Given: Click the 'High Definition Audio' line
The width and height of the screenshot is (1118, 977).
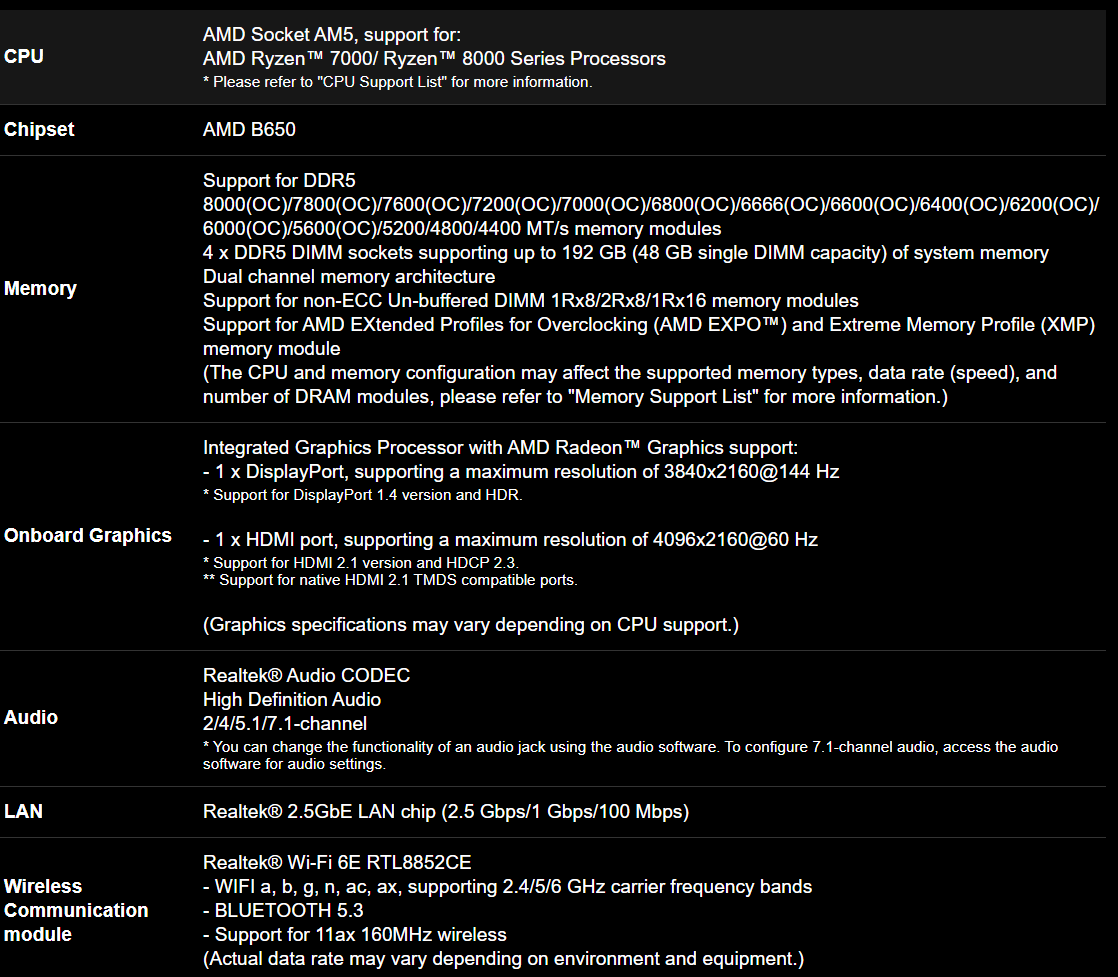Looking at the screenshot, I should point(292,700).
